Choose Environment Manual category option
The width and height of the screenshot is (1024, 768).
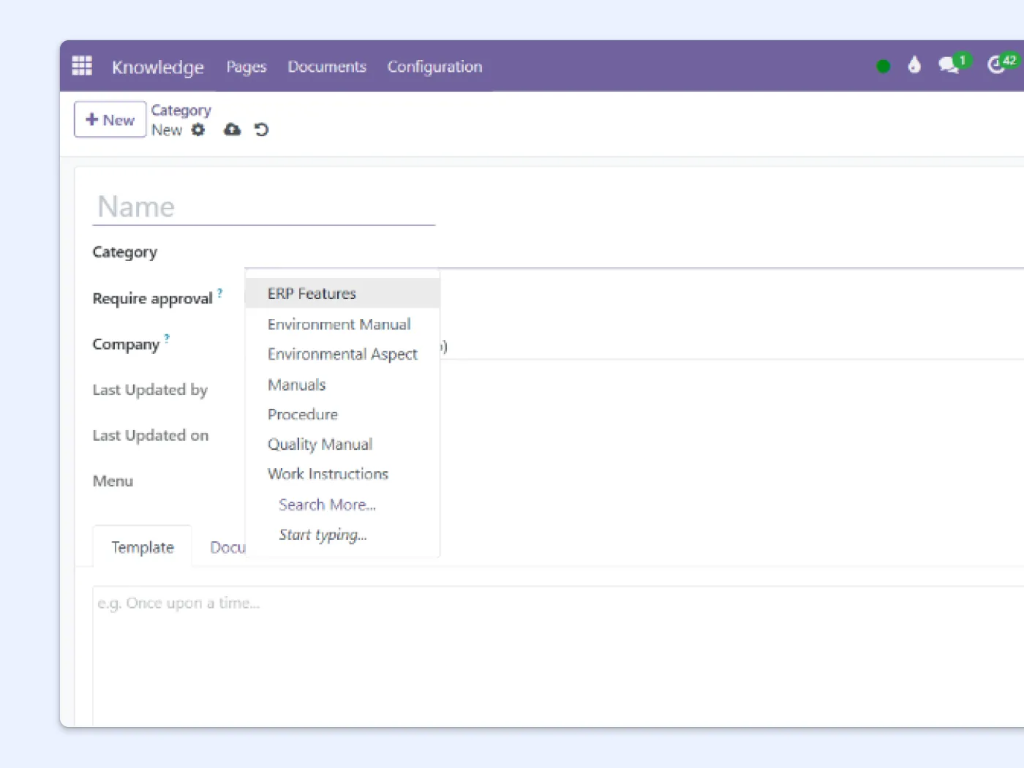click(339, 324)
